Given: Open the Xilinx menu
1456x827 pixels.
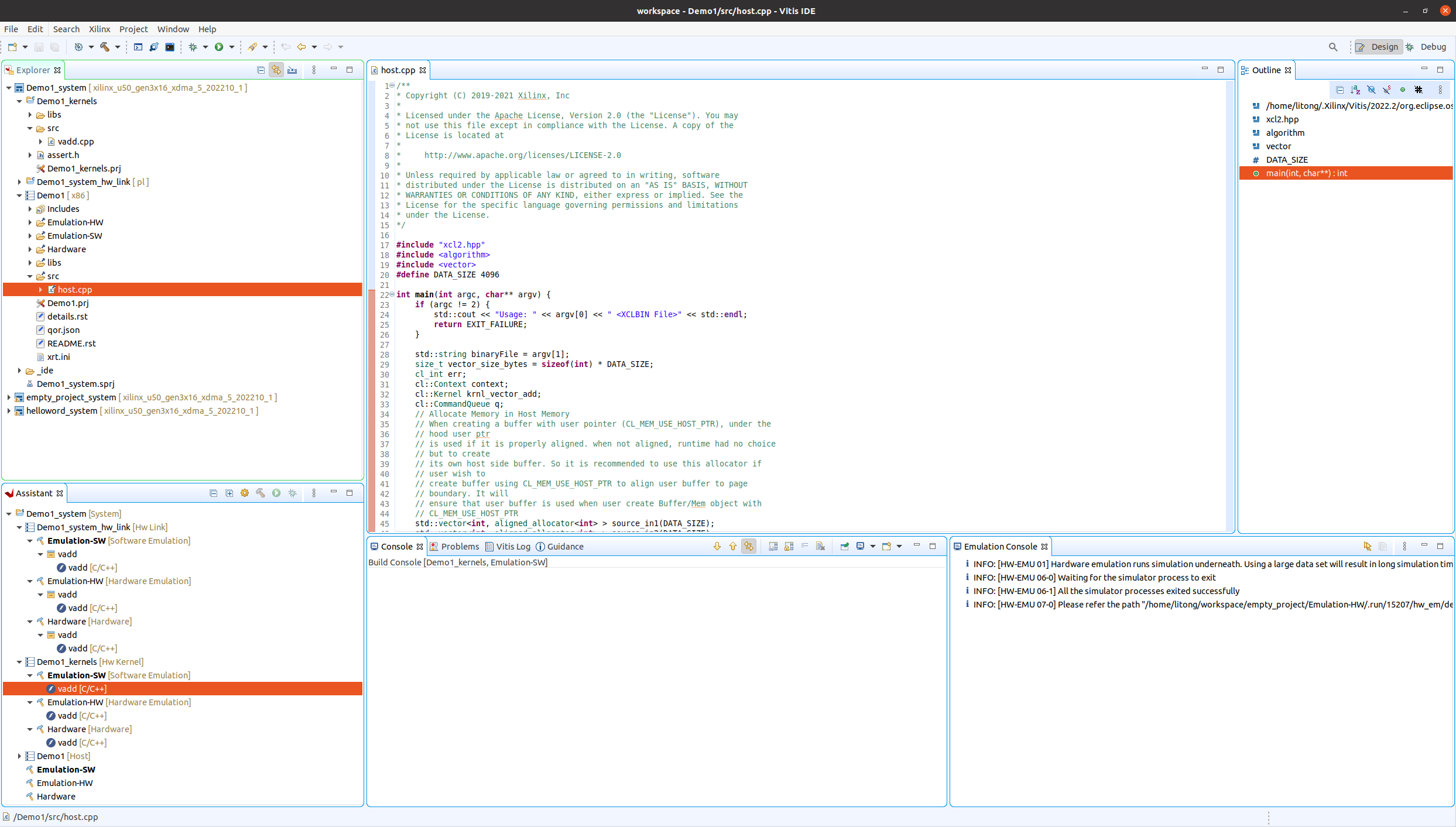Looking at the screenshot, I should click(x=99, y=29).
